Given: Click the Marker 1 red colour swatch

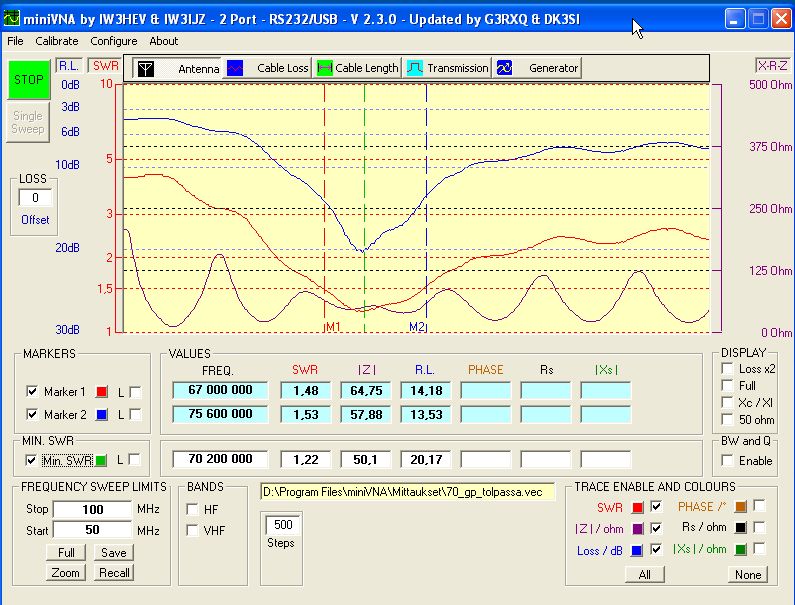Looking at the screenshot, I should point(101,392).
